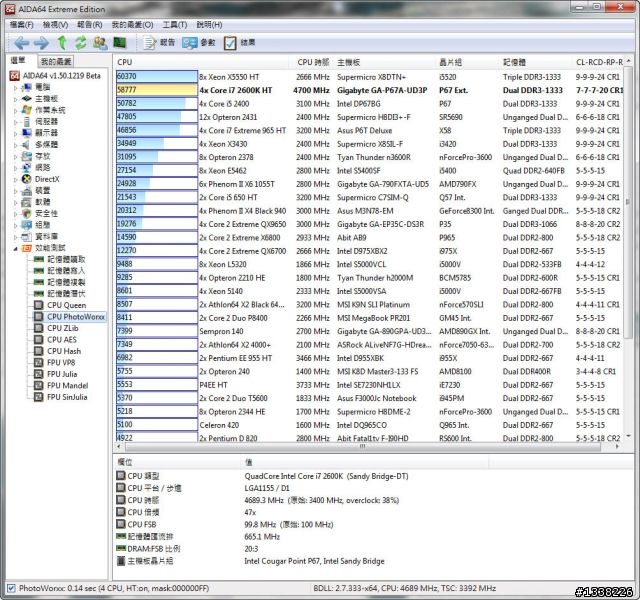Click the blue Back arrow toolbar icon
This screenshot has height=600, width=640.
coord(21,42)
